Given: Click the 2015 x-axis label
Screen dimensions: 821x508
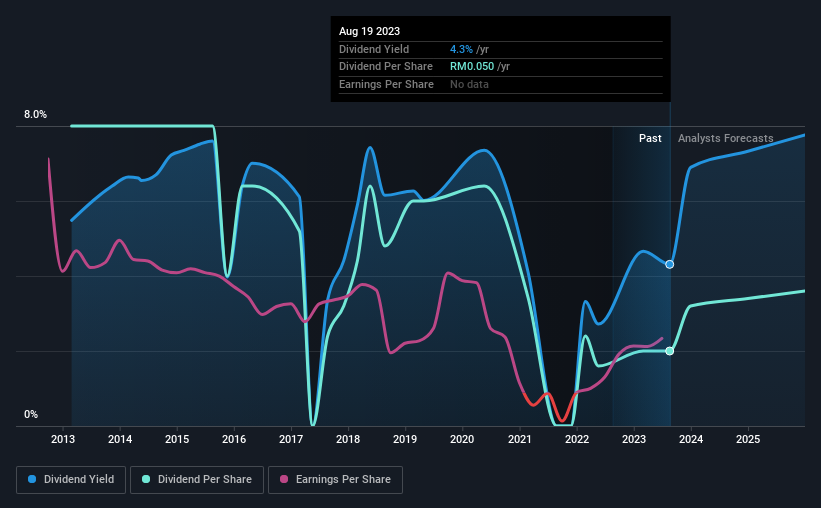Looking at the screenshot, I should pos(177,439).
